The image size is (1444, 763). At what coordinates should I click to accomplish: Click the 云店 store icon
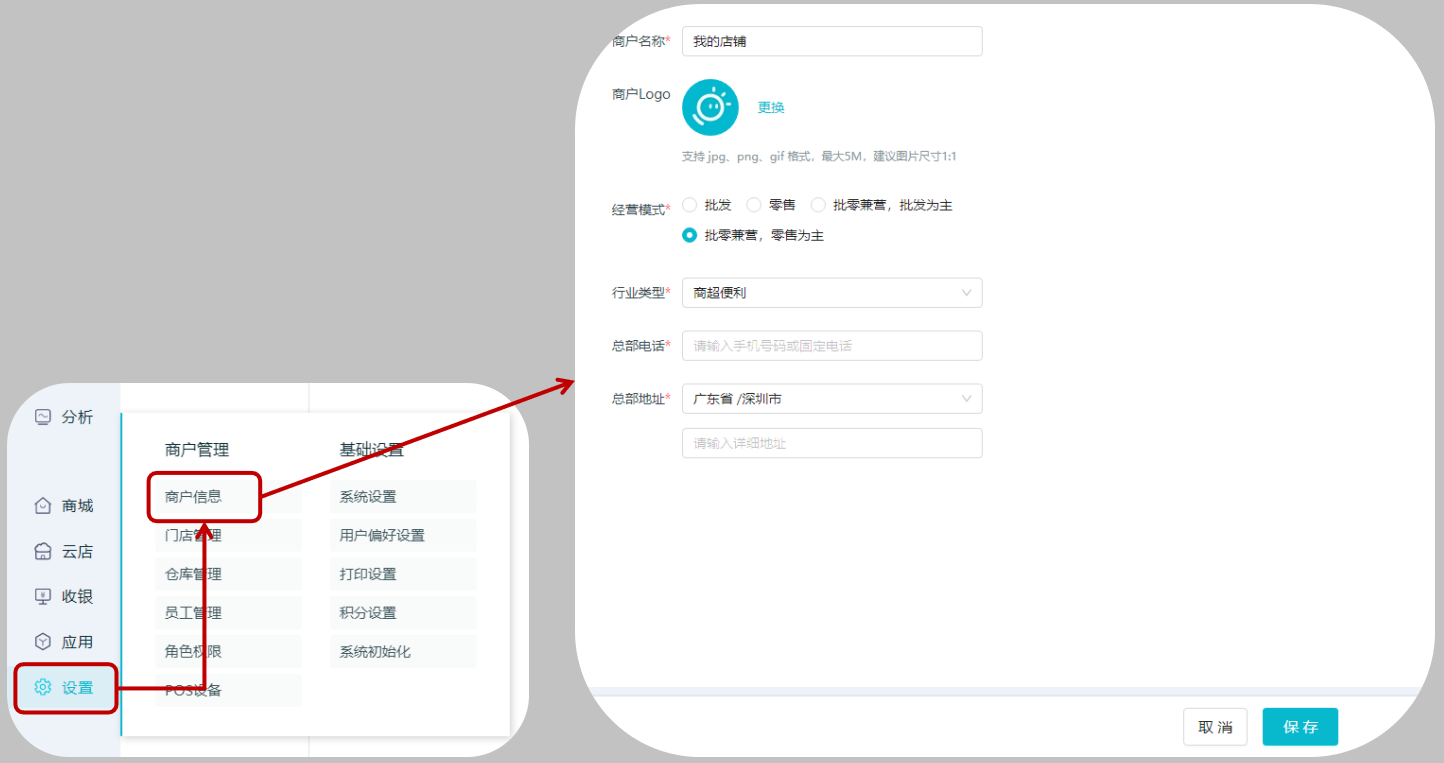[x=42, y=551]
